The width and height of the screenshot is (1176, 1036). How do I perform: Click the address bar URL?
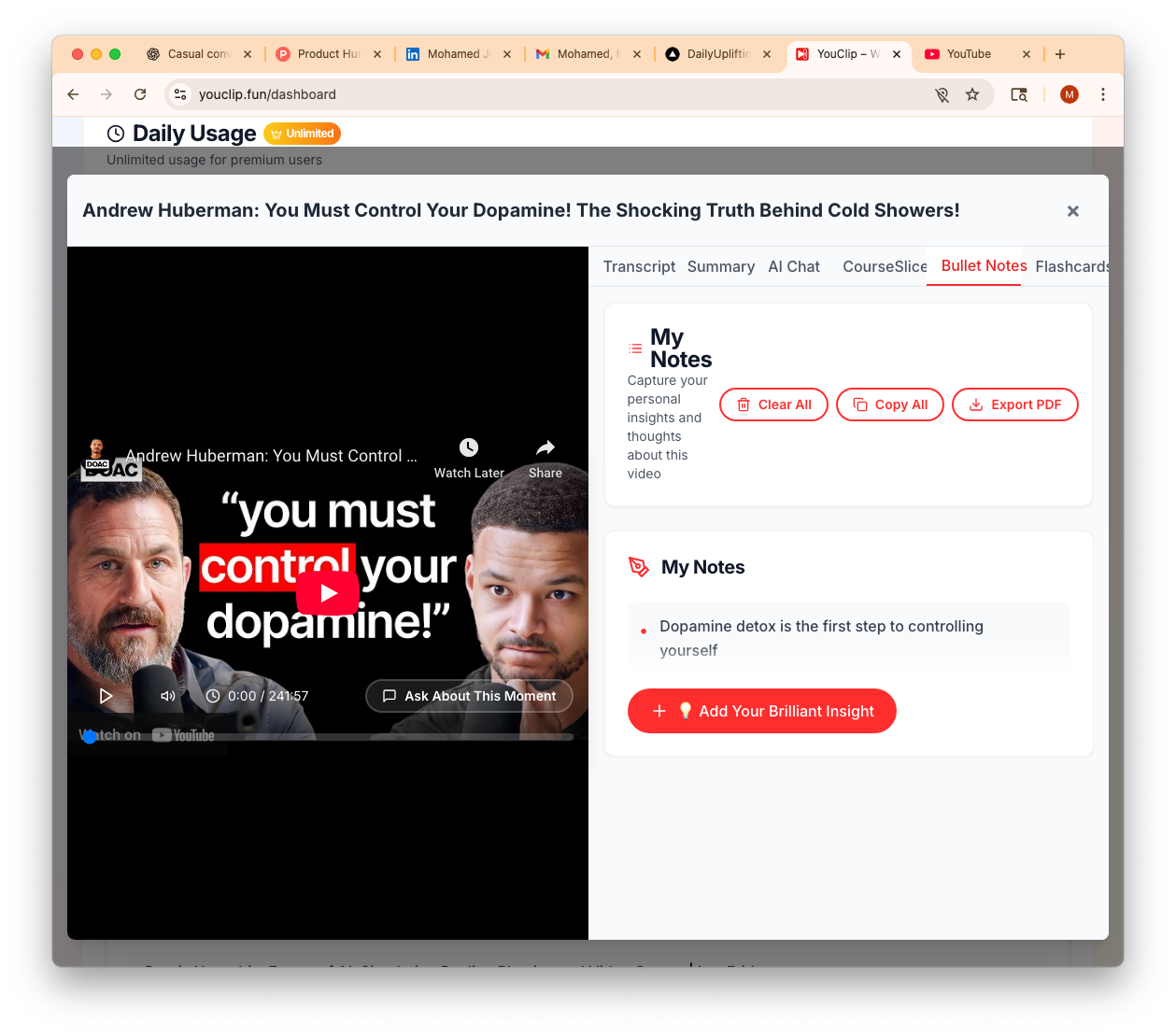click(267, 94)
